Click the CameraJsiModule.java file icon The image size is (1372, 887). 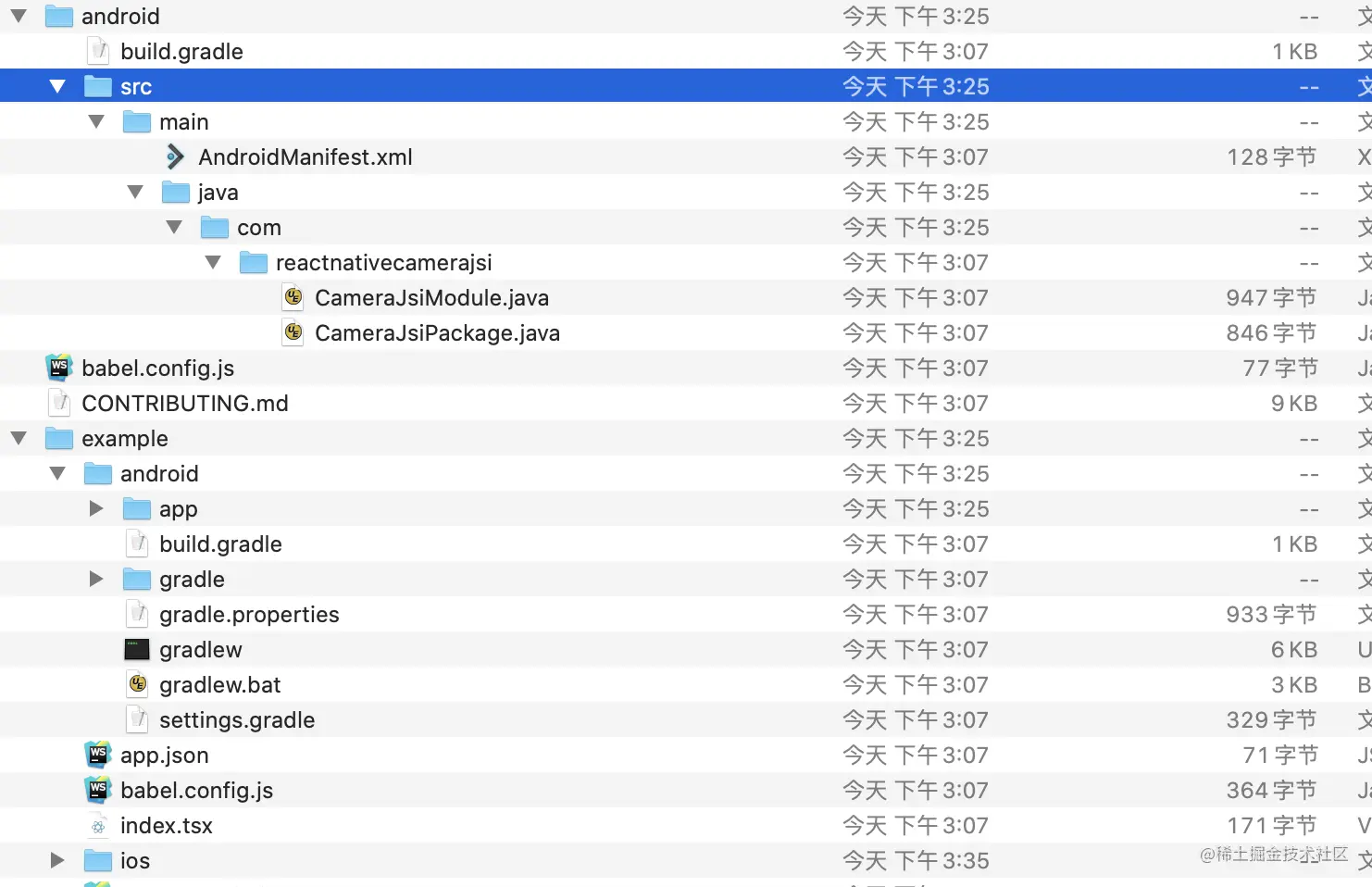293,297
